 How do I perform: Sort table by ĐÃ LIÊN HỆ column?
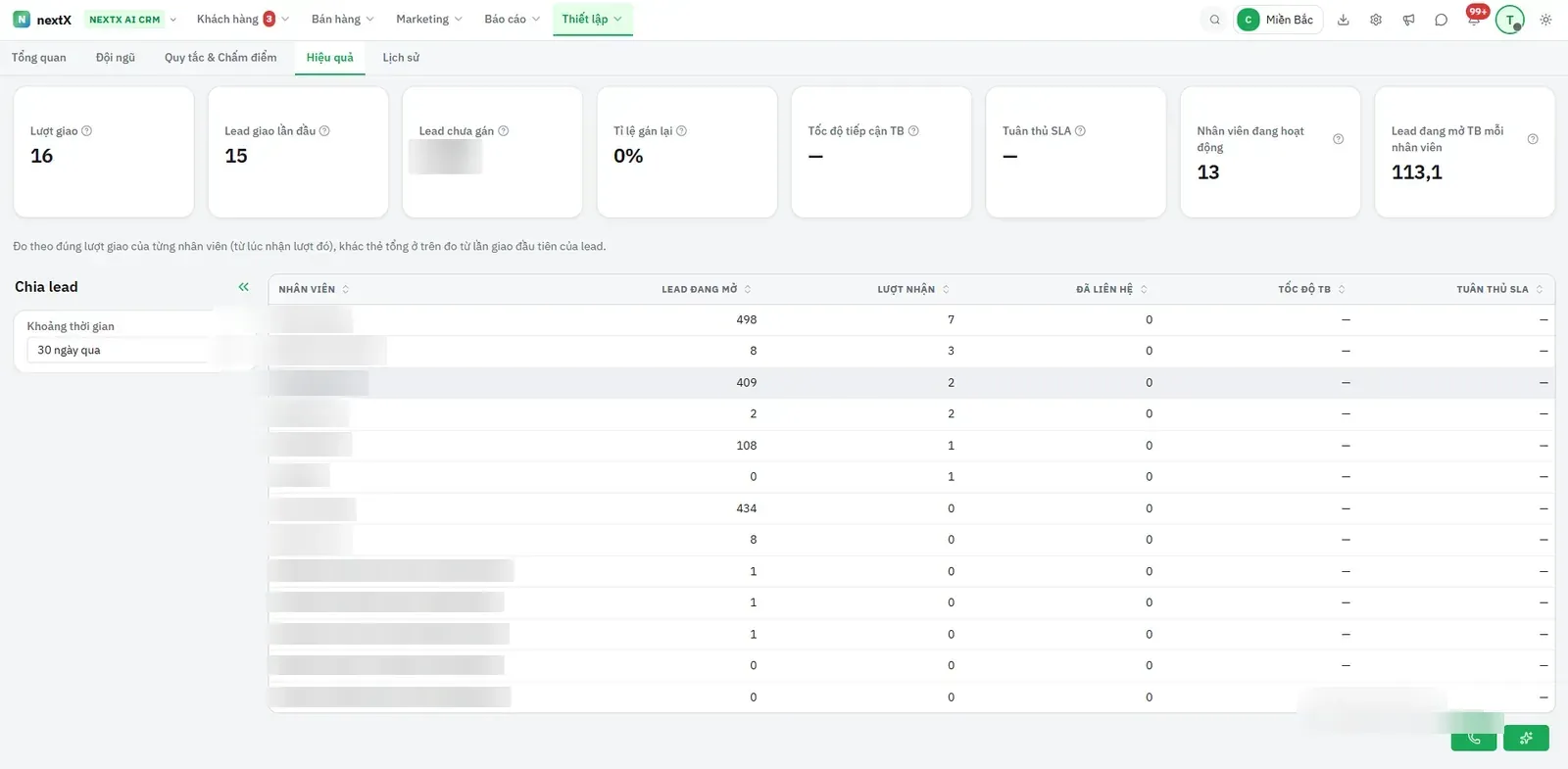coord(1111,289)
